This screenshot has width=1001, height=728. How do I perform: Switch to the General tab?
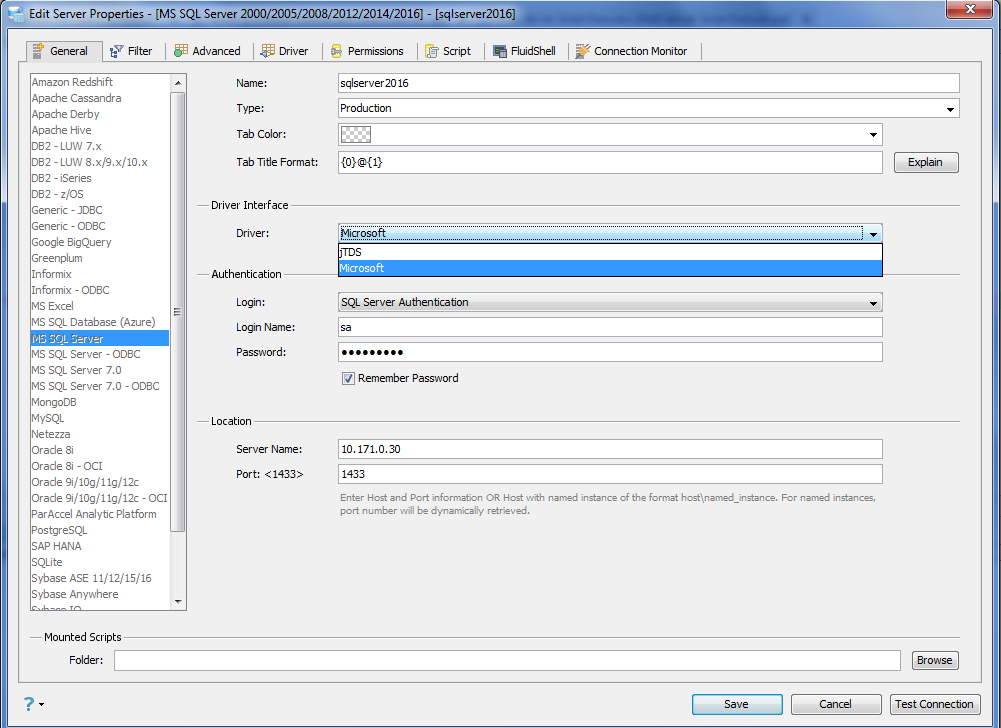point(64,51)
